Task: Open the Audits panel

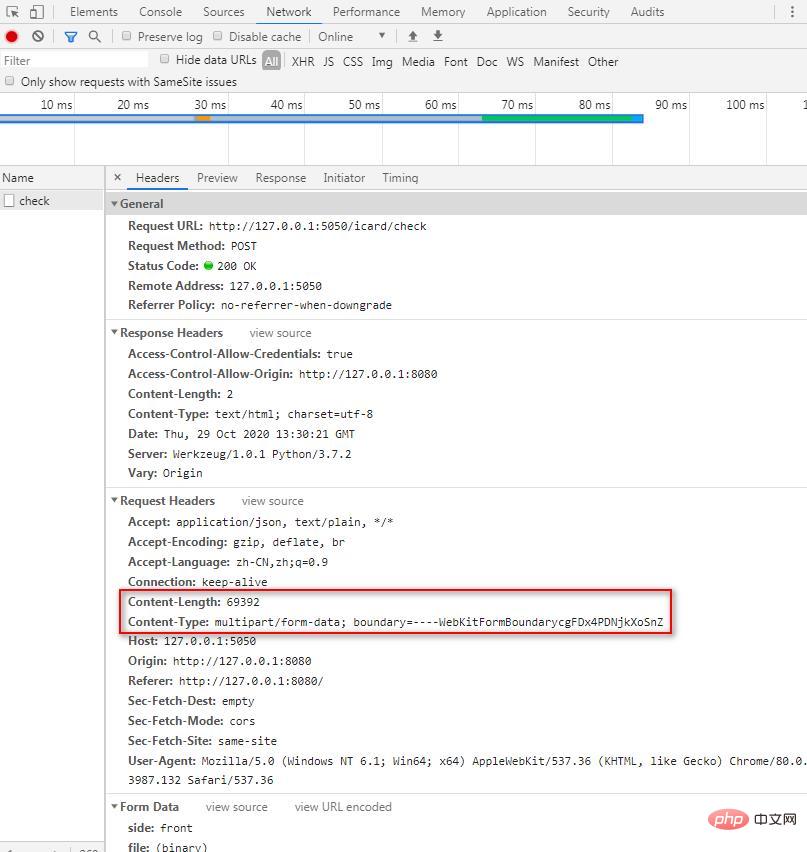Action: pos(647,11)
